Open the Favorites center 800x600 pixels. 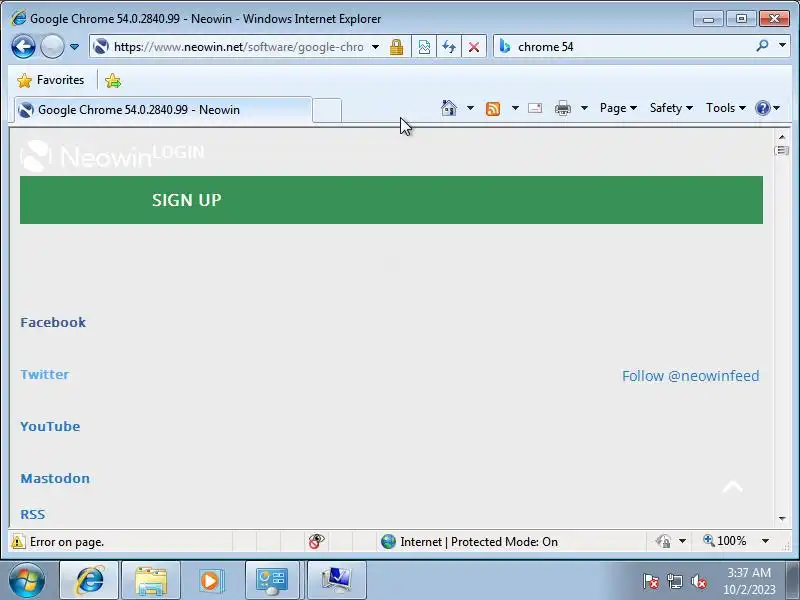pos(51,80)
